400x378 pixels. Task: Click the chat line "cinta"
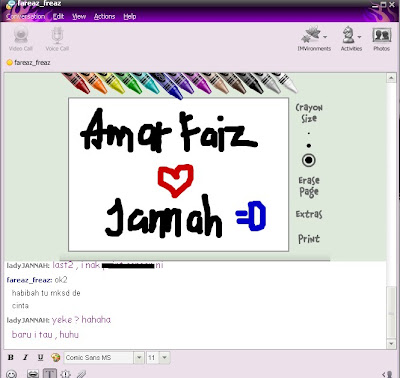20,306
